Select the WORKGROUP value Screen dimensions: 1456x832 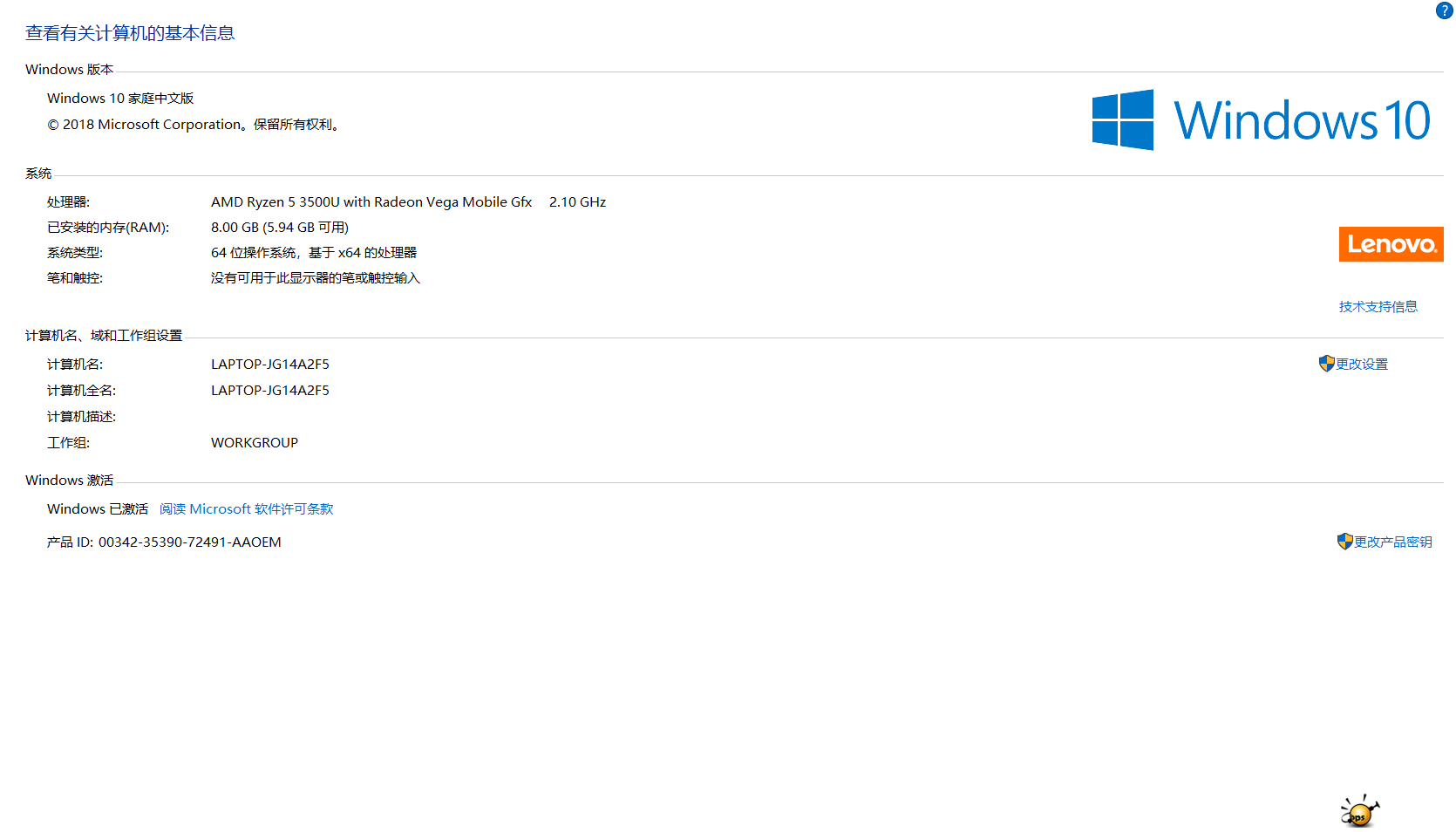(255, 442)
